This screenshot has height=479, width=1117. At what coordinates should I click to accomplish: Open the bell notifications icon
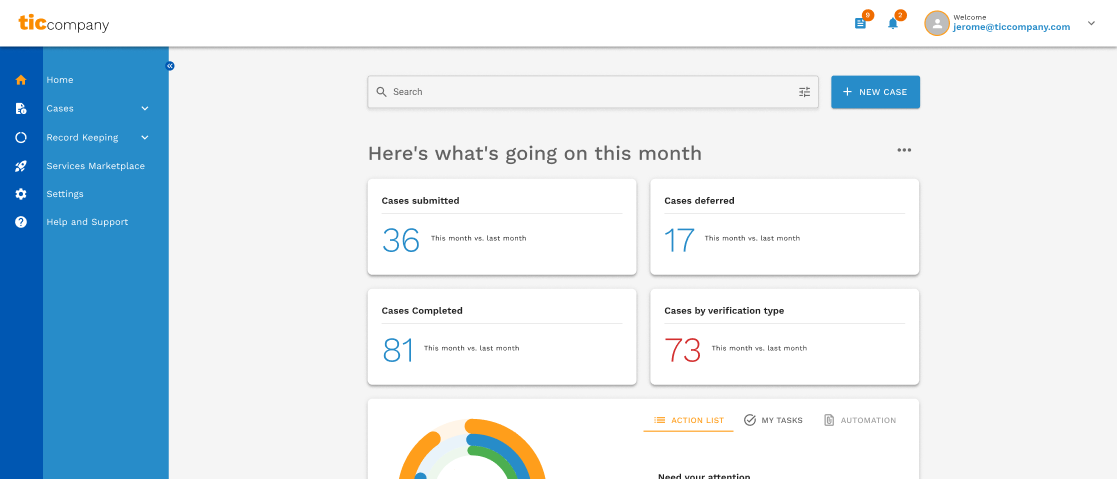point(893,23)
